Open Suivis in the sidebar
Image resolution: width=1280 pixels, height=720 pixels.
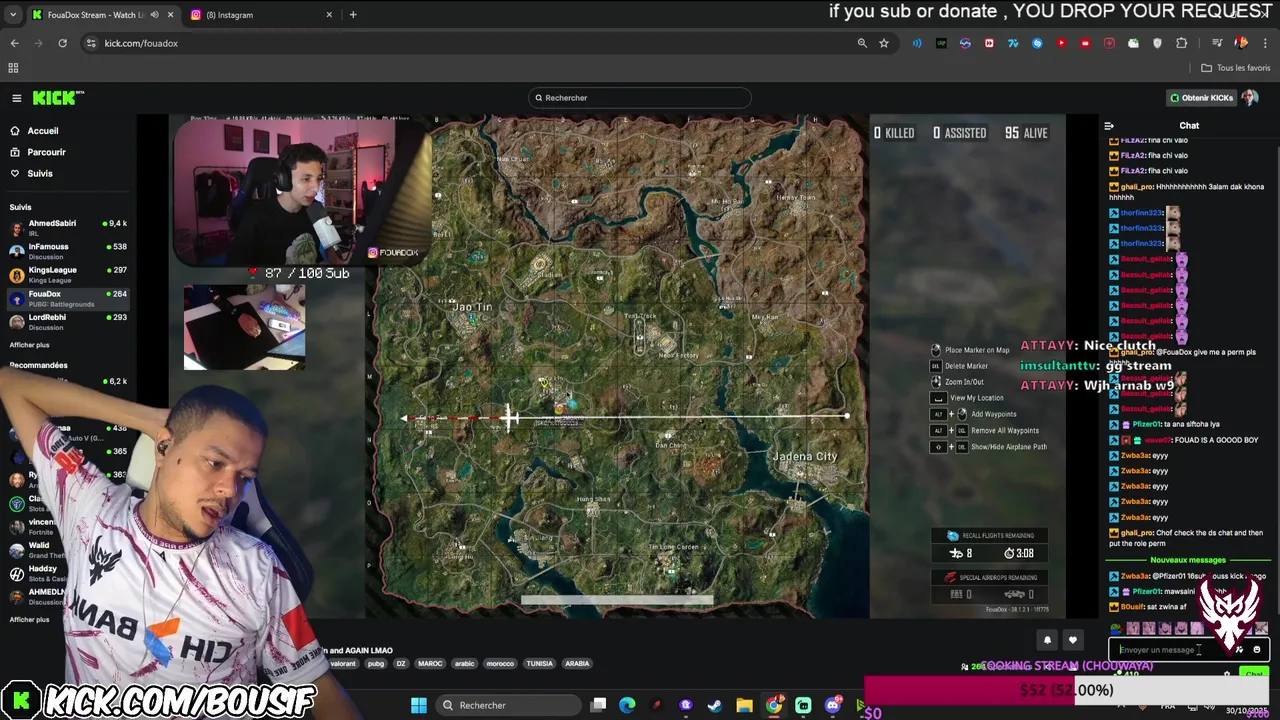pyautogui.click(x=40, y=173)
